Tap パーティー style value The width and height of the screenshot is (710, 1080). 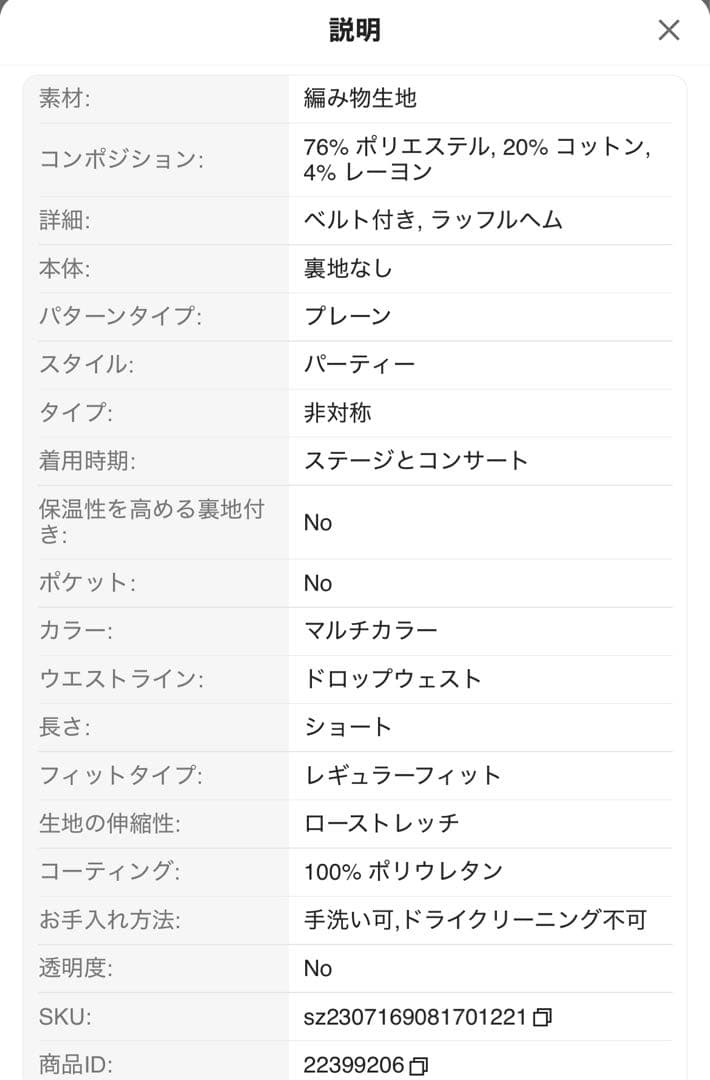359,364
